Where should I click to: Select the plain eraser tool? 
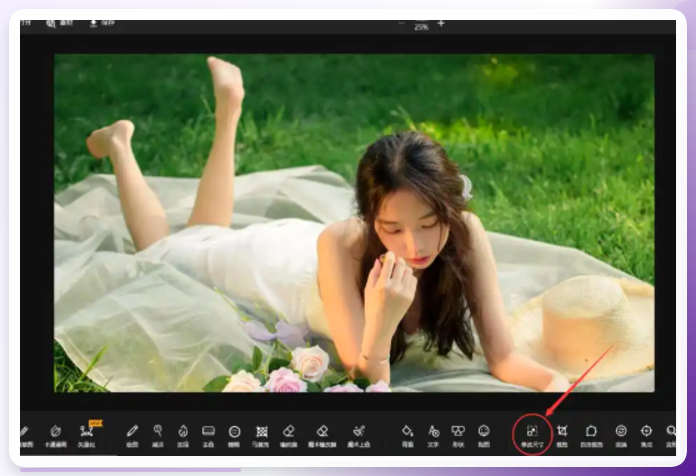[x=289, y=436]
